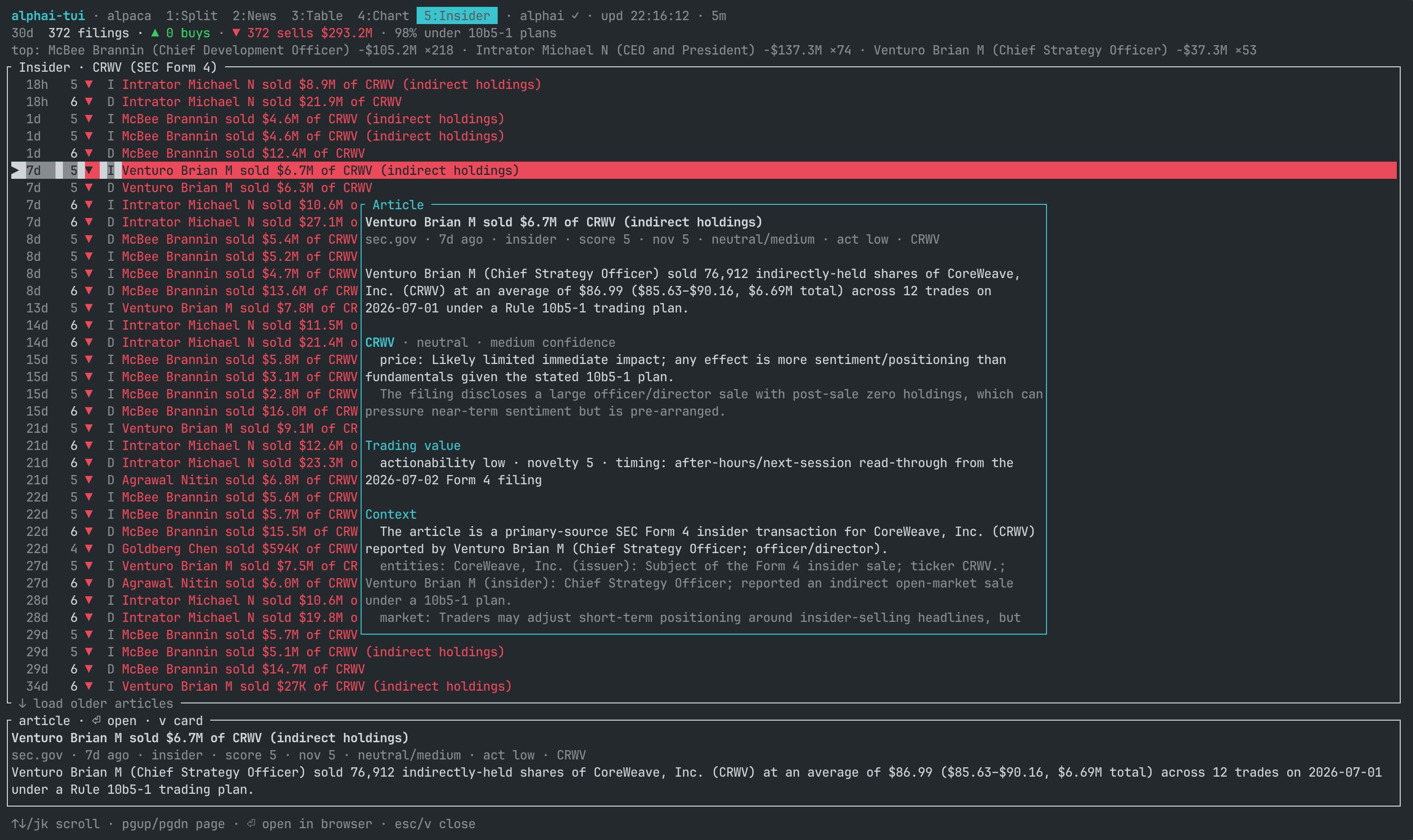Select row 'Venturo Brian M sold $9.1M'

[185, 428]
